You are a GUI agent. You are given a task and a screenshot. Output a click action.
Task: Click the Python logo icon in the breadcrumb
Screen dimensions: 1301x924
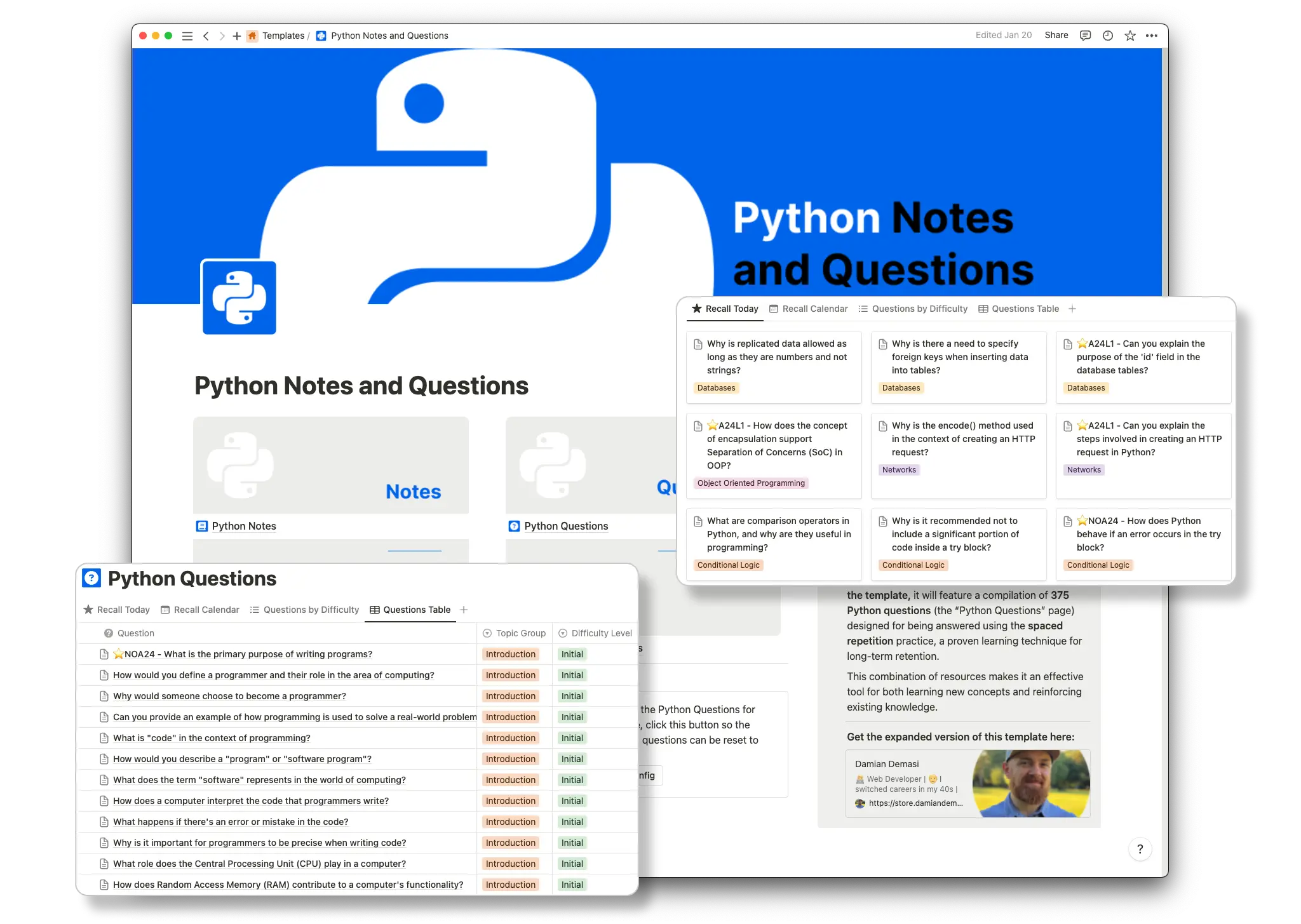320,36
